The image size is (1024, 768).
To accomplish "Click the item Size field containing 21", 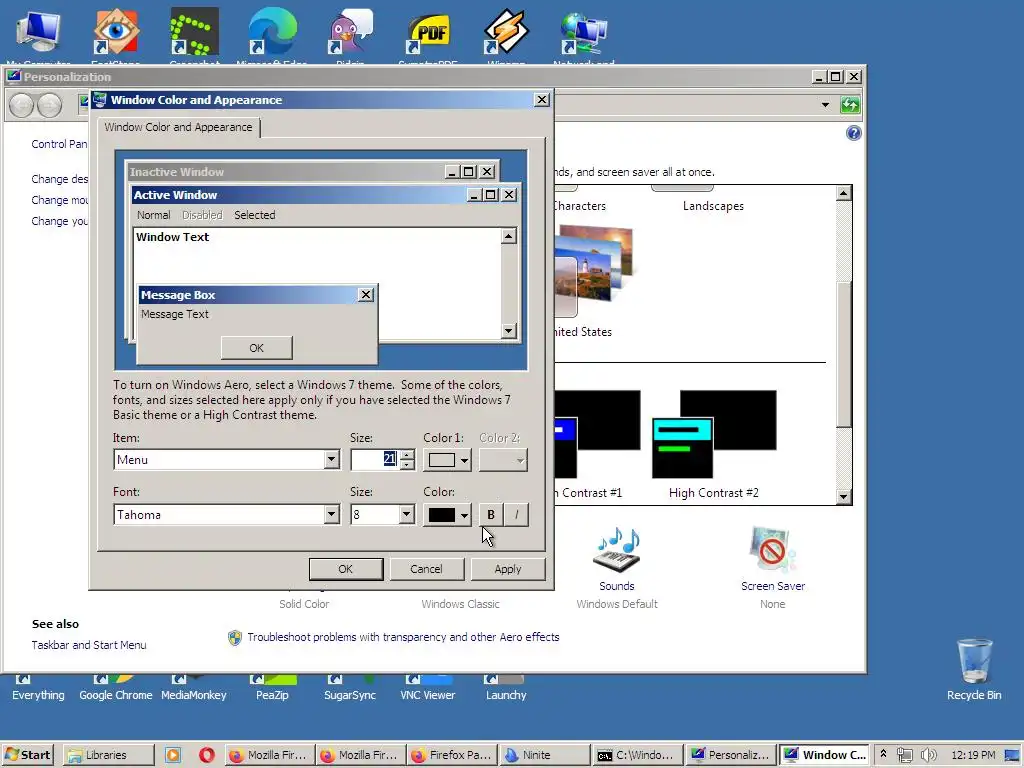I will [376, 460].
